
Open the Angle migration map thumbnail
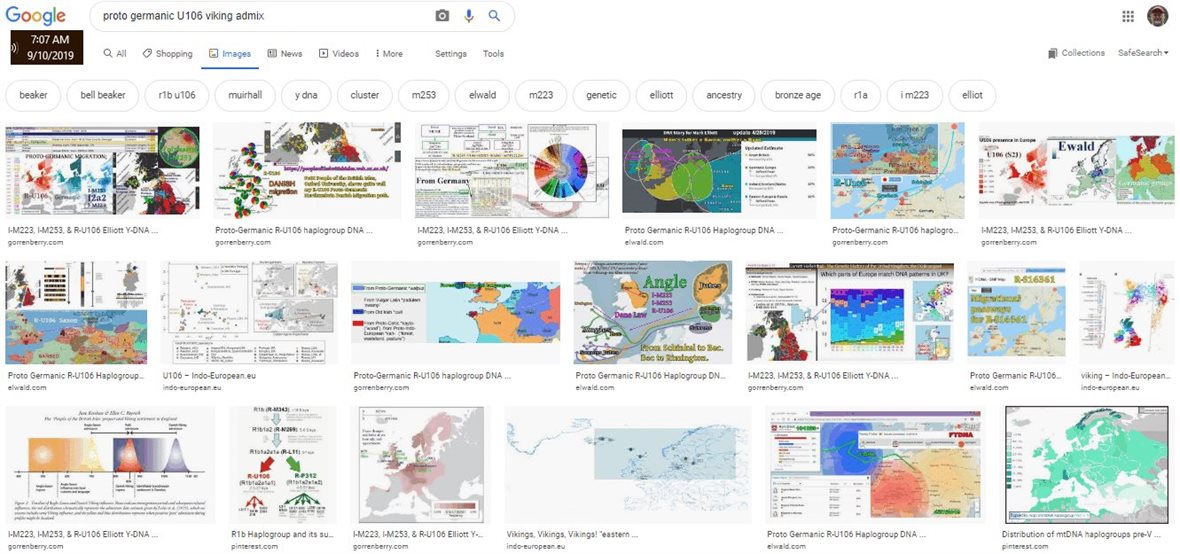point(654,313)
